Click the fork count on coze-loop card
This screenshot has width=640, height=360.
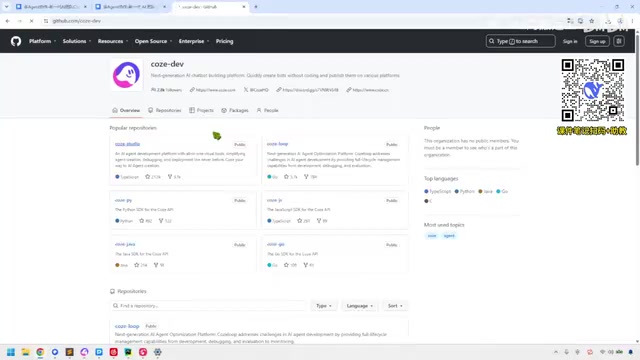(x=311, y=177)
